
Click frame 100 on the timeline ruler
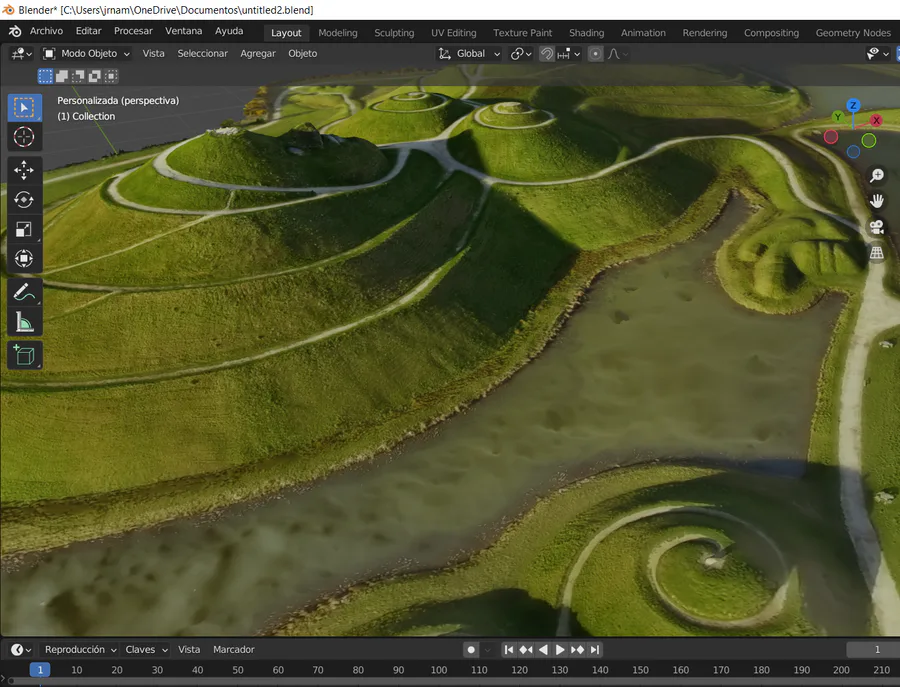click(439, 670)
